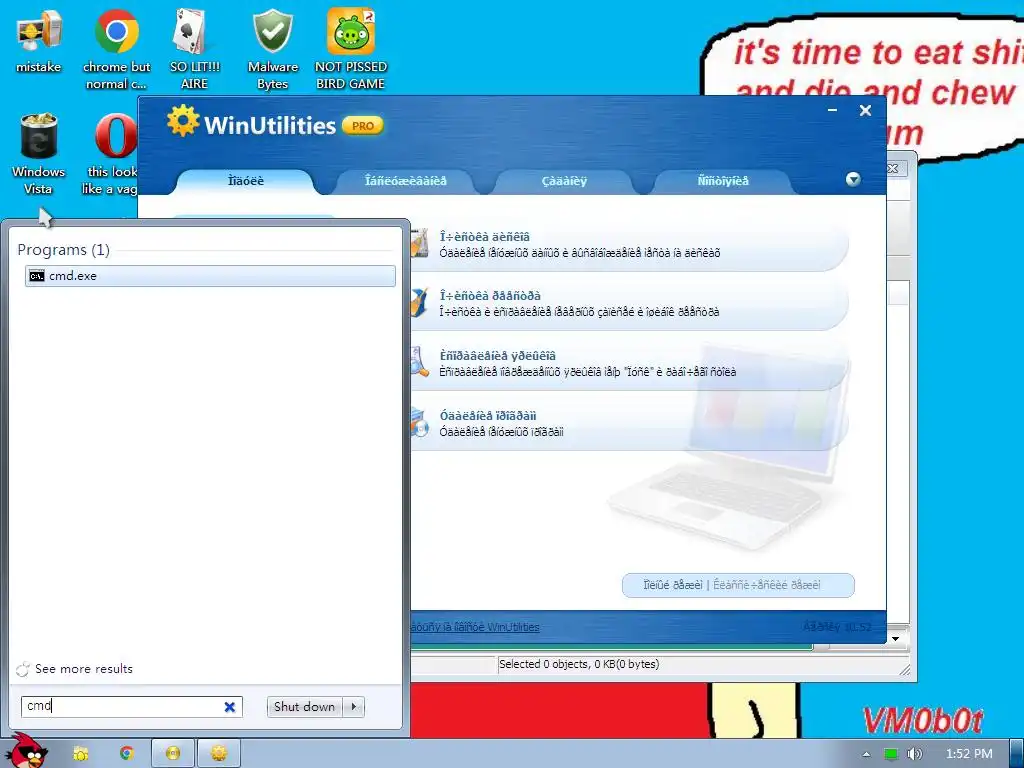1024x768 pixels.
Task: Switch to the first running taskbar app
Action: point(172,754)
